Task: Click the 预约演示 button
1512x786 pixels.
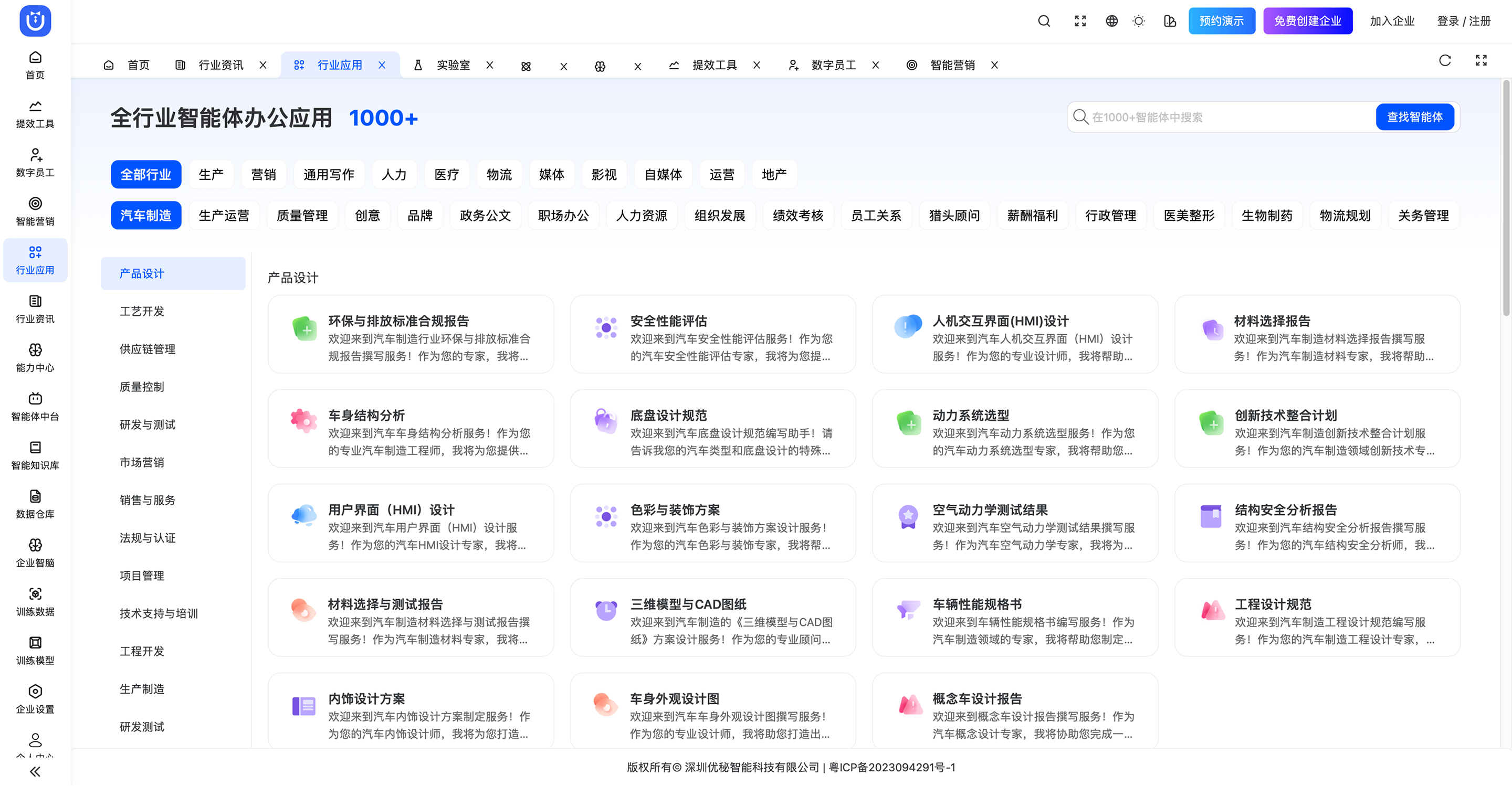Action: (1222, 21)
